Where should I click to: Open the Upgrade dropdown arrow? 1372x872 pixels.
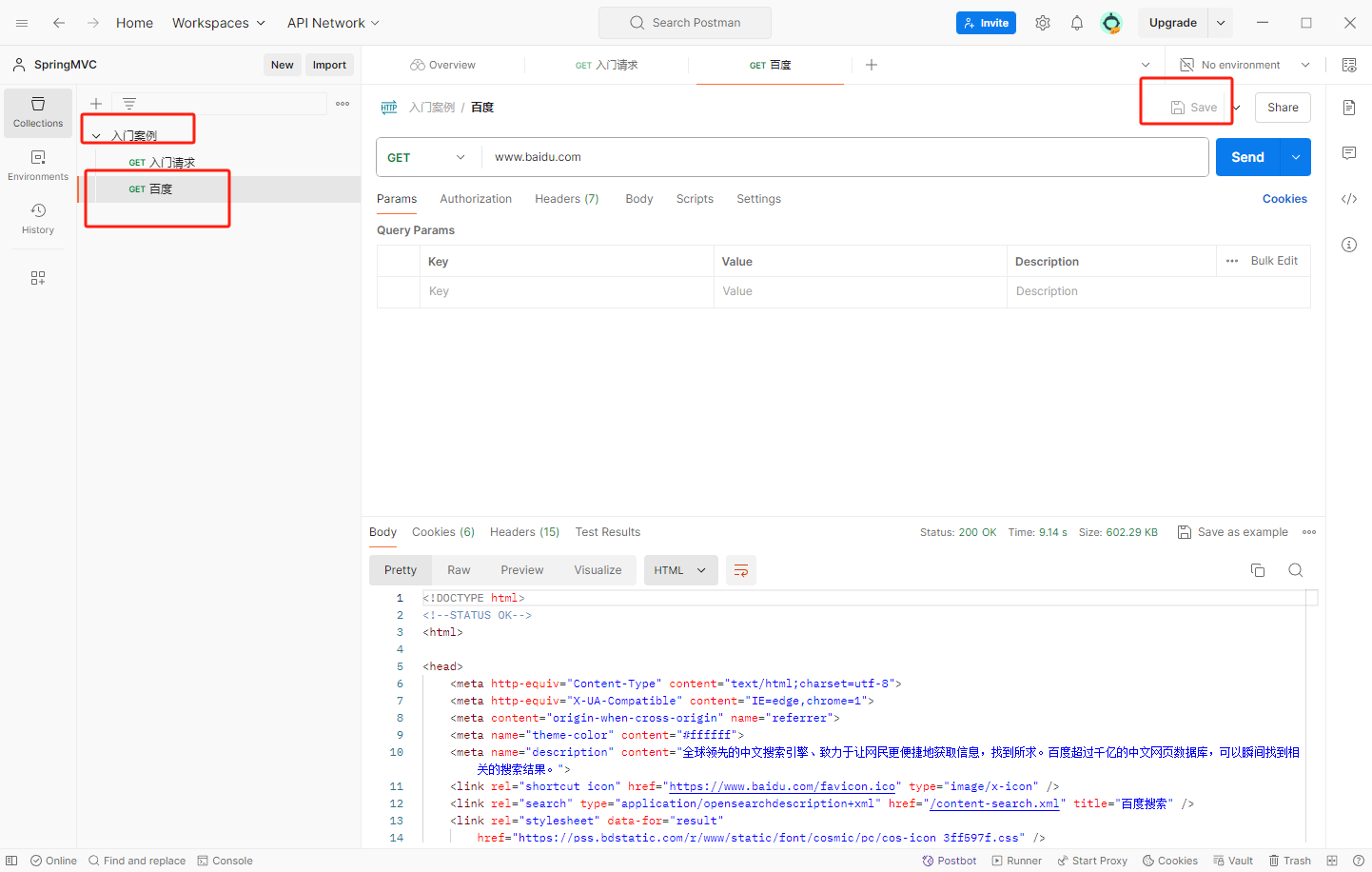tap(1221, 23)
